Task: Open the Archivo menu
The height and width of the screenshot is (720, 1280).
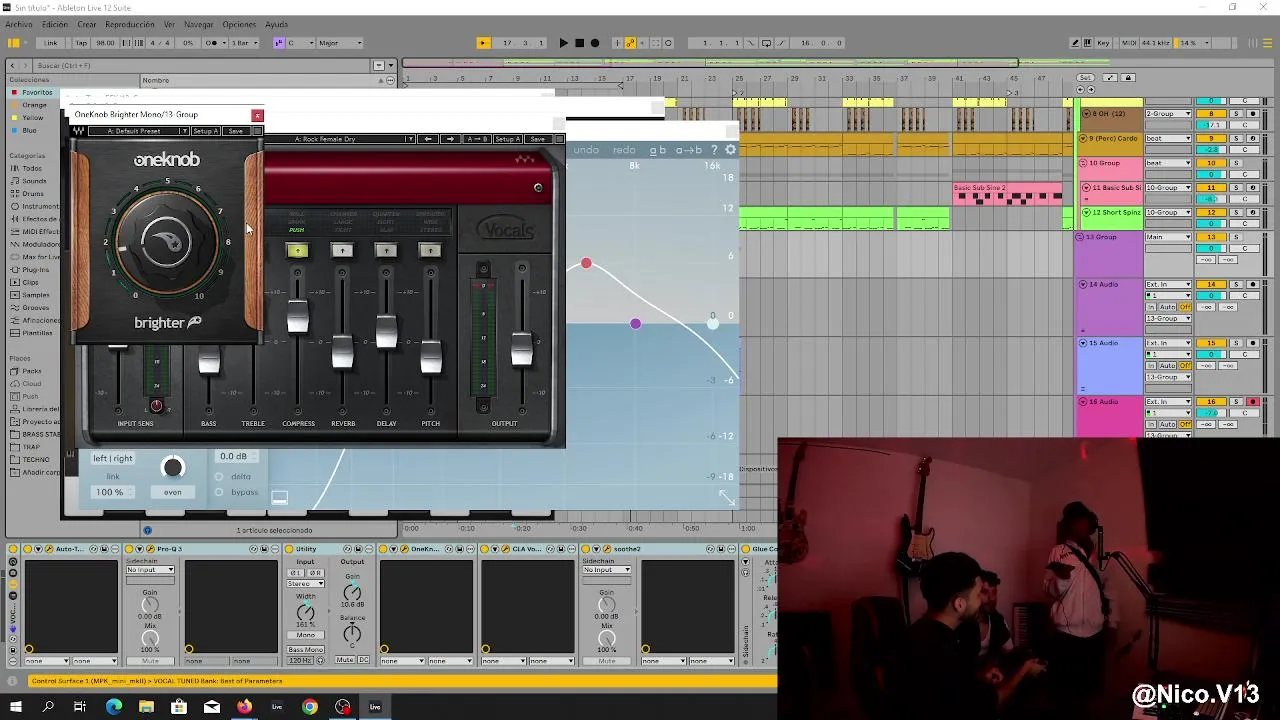Action: pyautogui.click(x=19, y=24)
